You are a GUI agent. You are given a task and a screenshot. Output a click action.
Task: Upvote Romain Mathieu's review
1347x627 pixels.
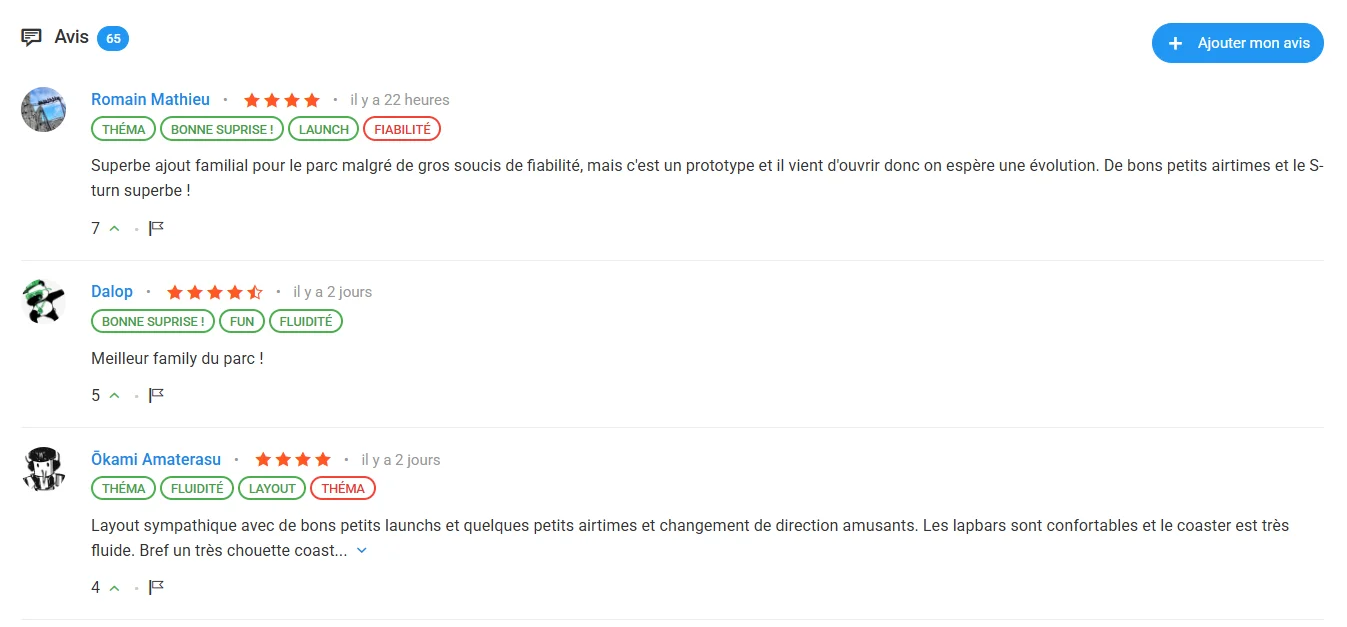point(114,228)
